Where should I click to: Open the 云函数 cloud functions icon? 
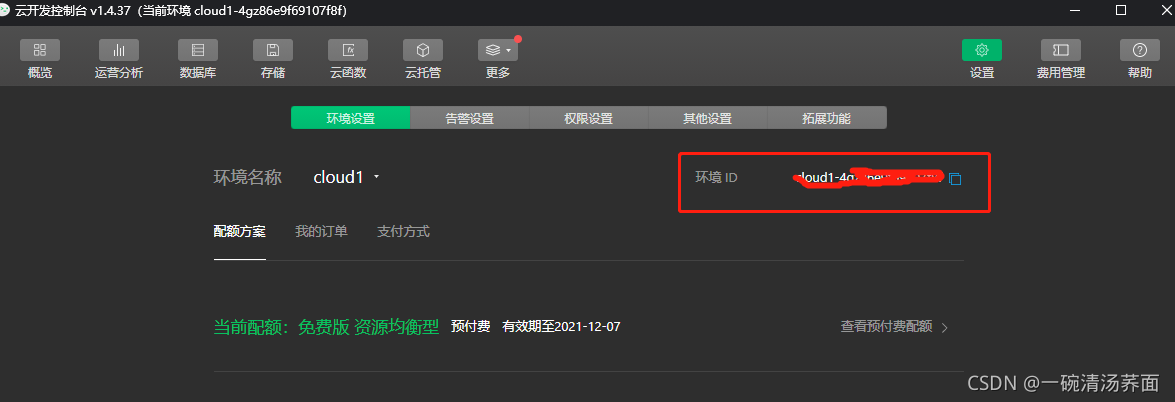click(348, 50)
